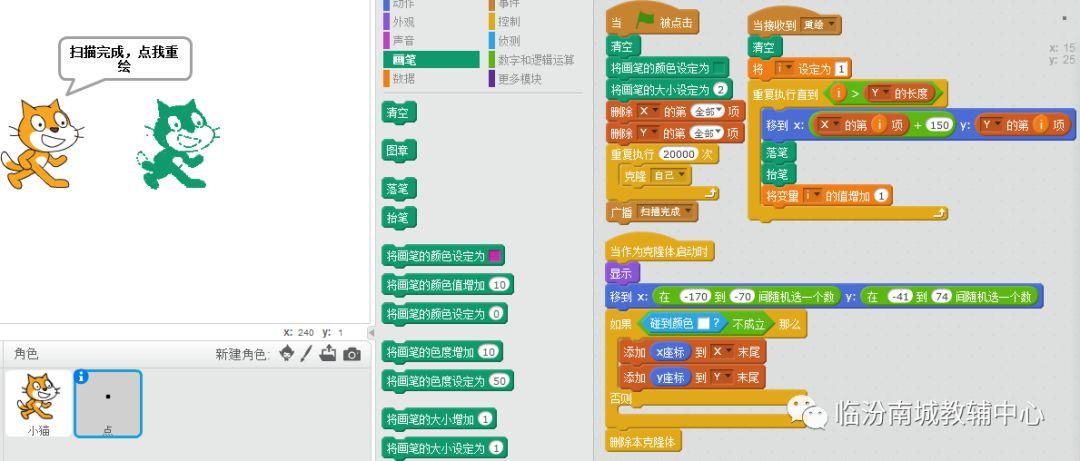Click the 角色 panel label
Viewport: 1080px width, 461px height.
(26, 354)
